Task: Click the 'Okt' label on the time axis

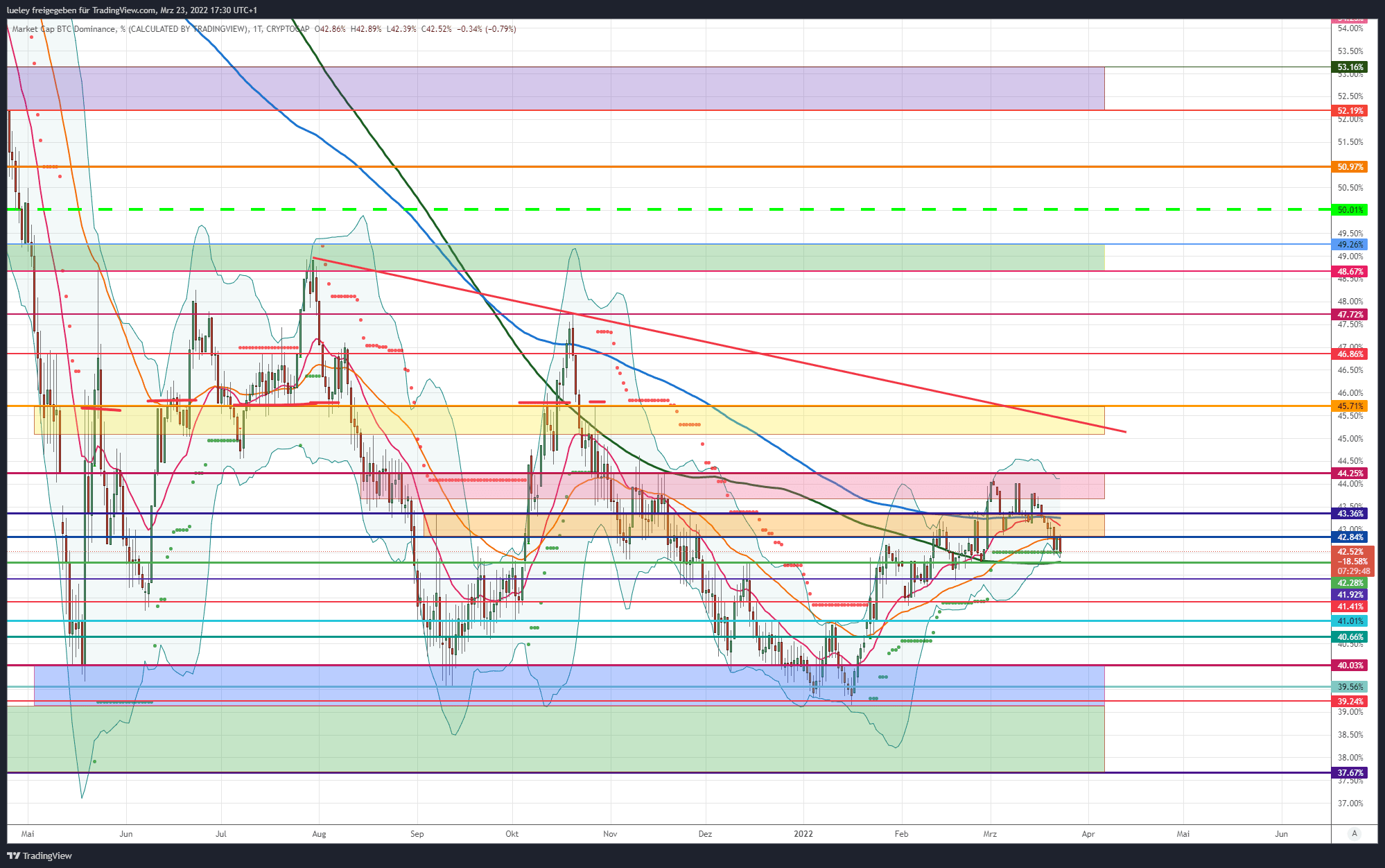Action: (512, 834)
